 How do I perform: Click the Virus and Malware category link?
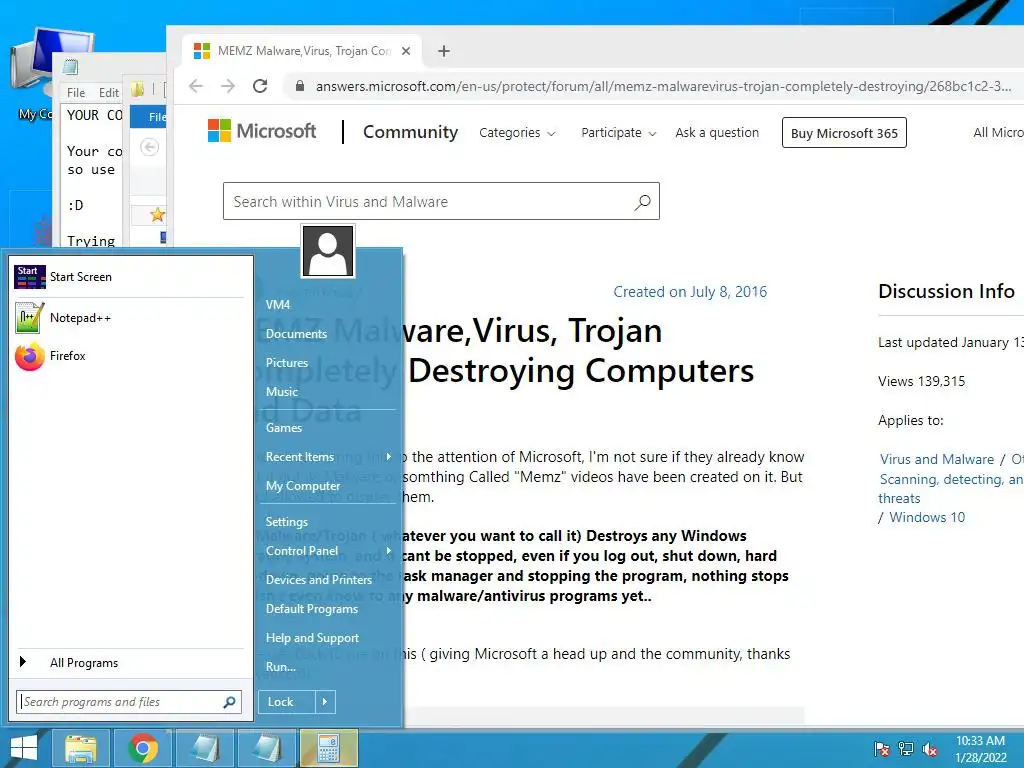(x=936, y=459)
